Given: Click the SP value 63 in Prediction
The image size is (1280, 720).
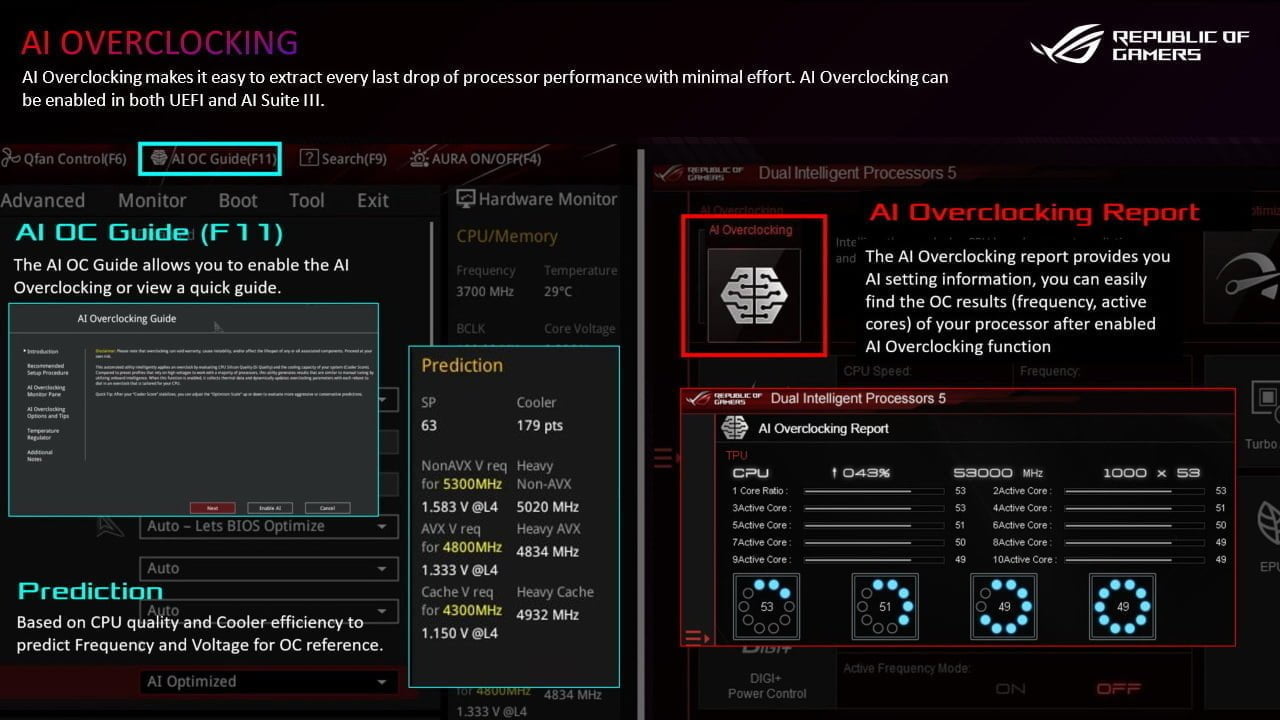Looking at the screenshot, I should [x=429, y=425].
